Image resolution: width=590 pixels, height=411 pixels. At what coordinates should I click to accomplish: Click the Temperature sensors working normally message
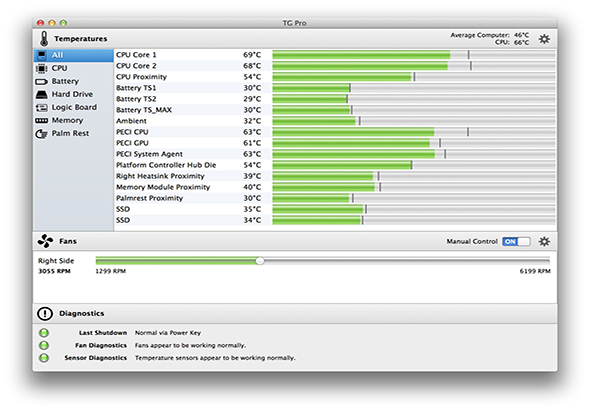[x=215, y=358]
